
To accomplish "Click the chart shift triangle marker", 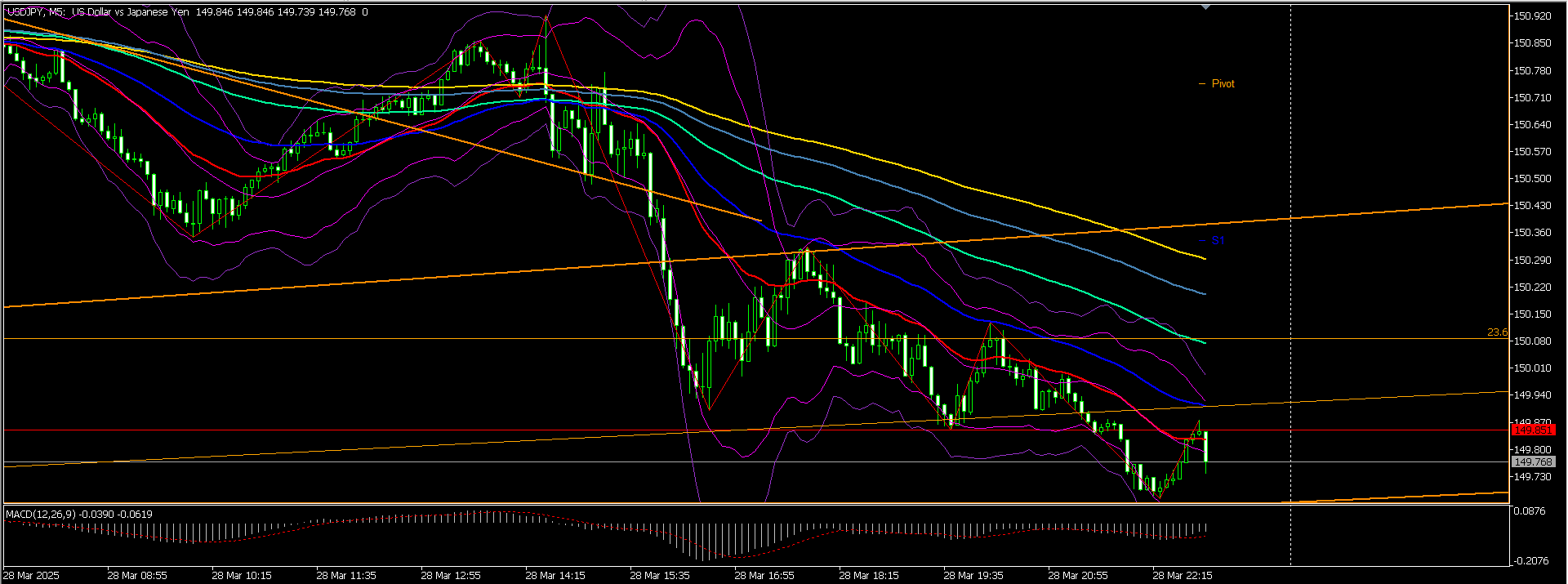I will click(x=1206, y=7).
